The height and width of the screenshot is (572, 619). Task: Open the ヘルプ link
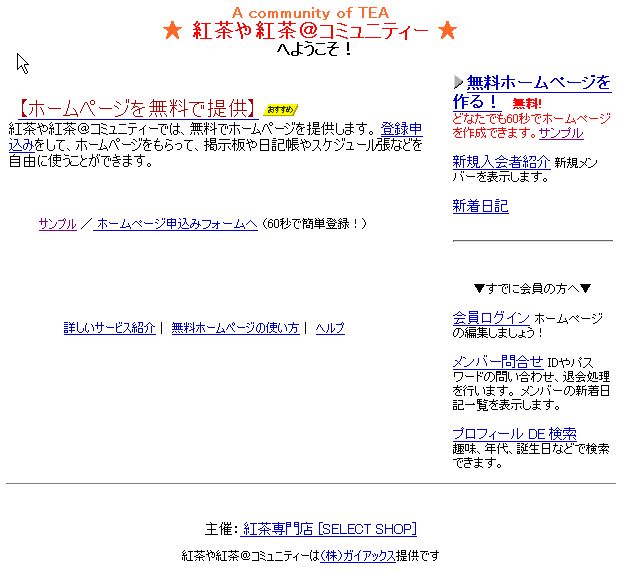(330, 328)
